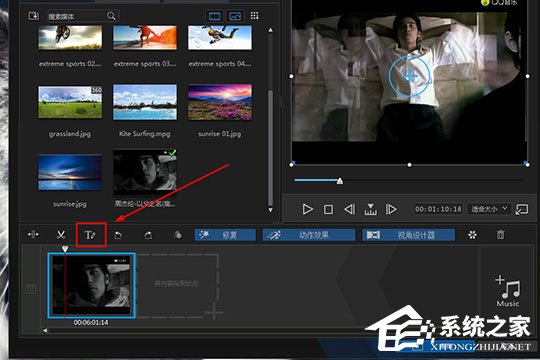Screen dimensions: 540x360
Task: Switch library to grid view icon
Action: click(255, 16)
